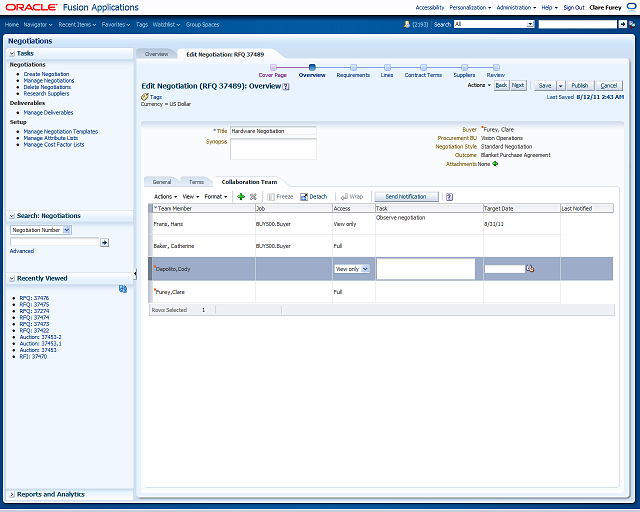
Task: Open the Personalization menu
Action: pyautogui.click(x=470, y=7)
